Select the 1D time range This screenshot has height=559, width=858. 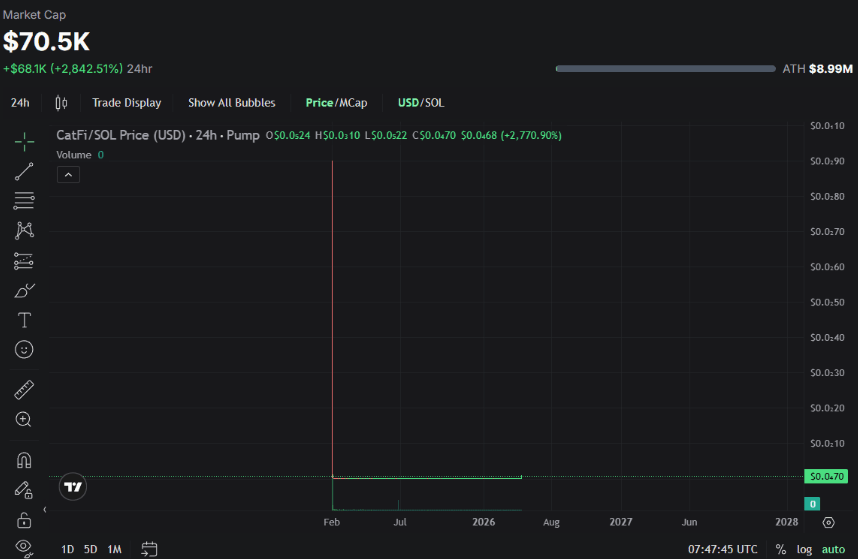(67, 549)
